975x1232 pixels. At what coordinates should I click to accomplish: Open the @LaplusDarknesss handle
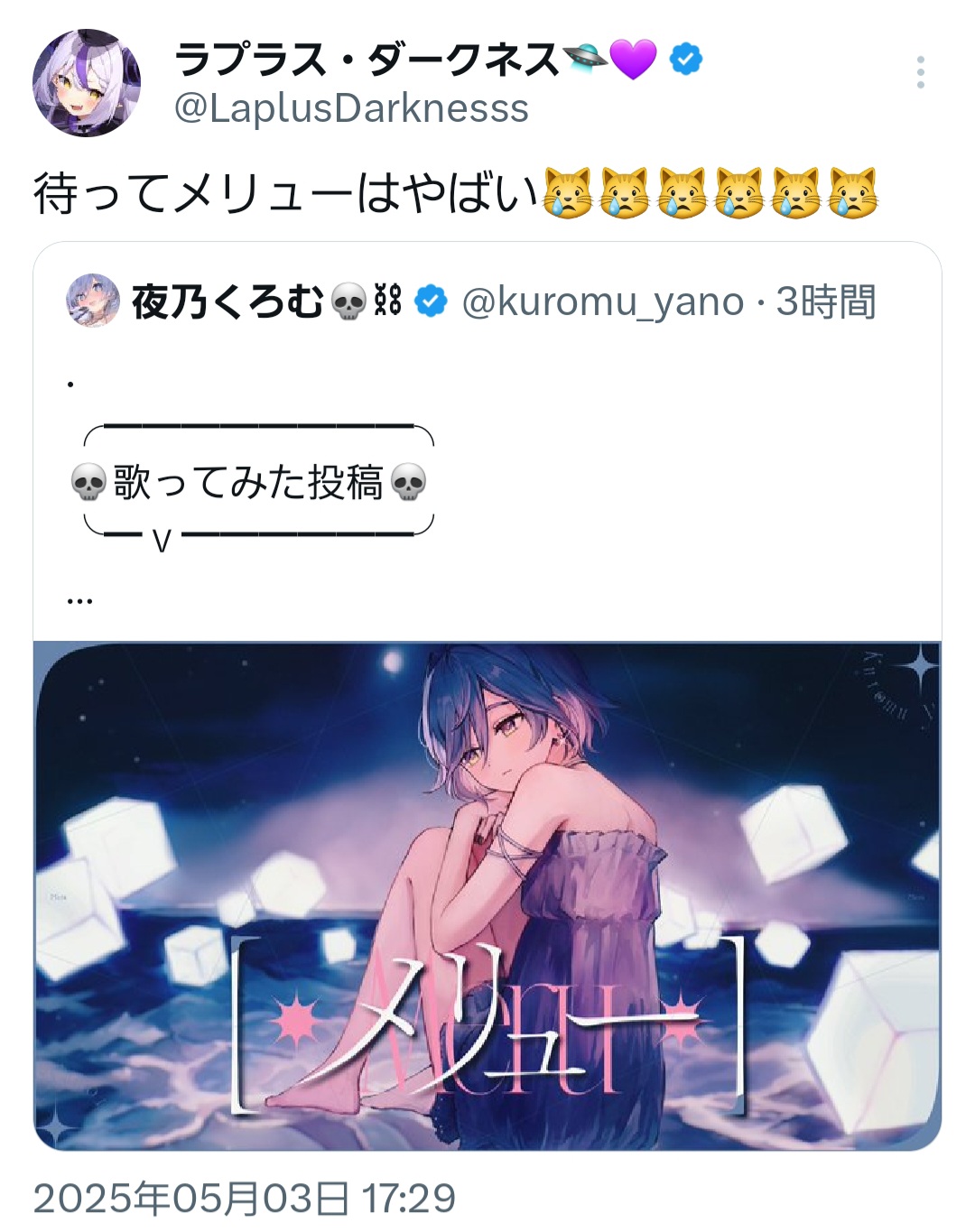351,108
